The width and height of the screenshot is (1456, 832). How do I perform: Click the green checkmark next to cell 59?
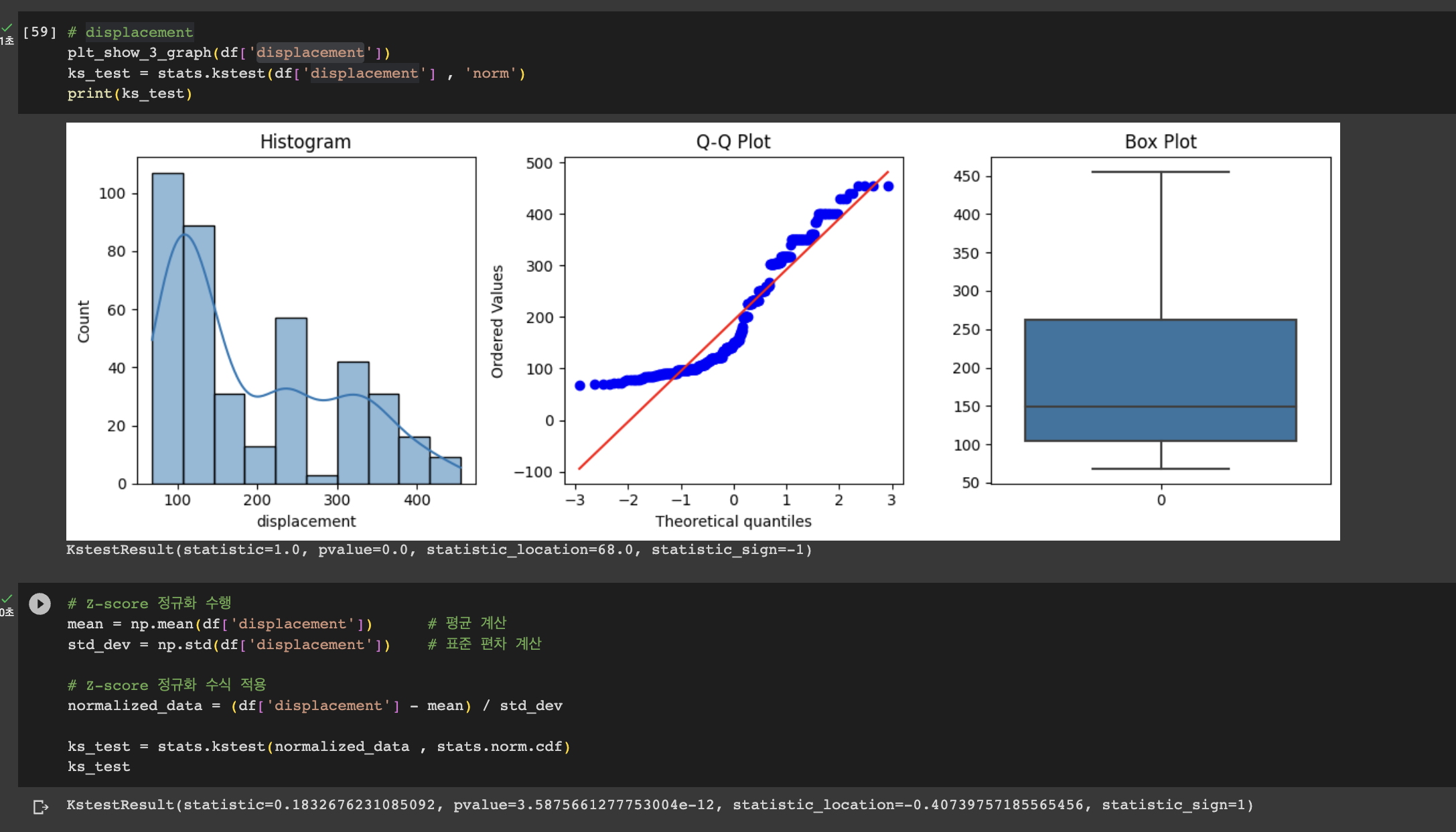(x=7, y=28)
